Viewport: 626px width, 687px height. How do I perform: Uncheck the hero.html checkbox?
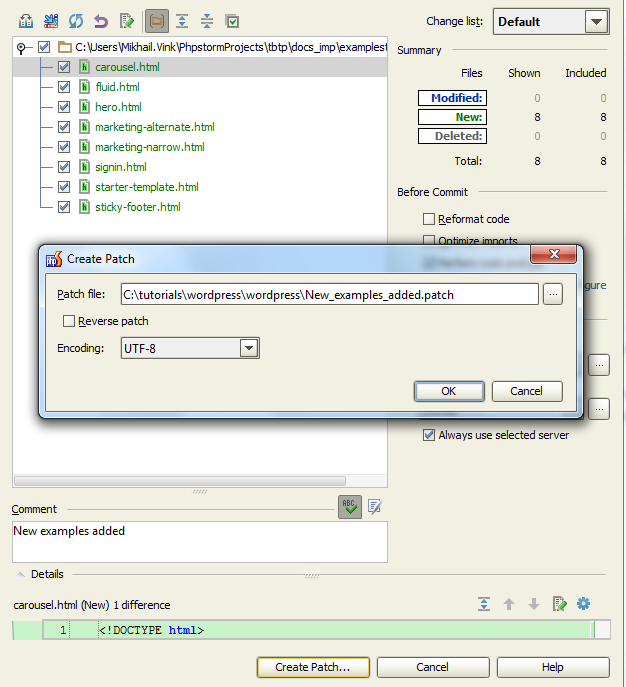64,106
